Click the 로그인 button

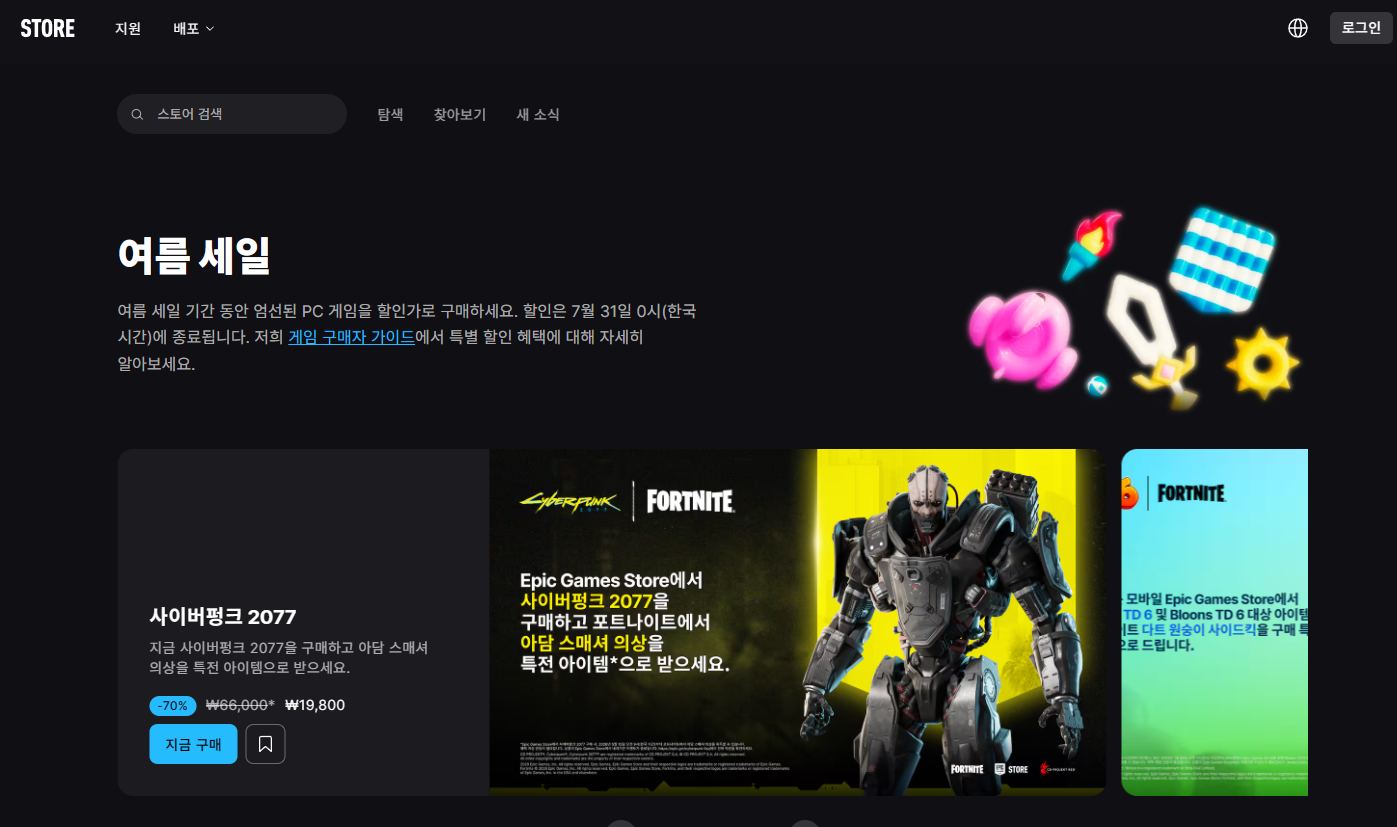(1361, 28)
